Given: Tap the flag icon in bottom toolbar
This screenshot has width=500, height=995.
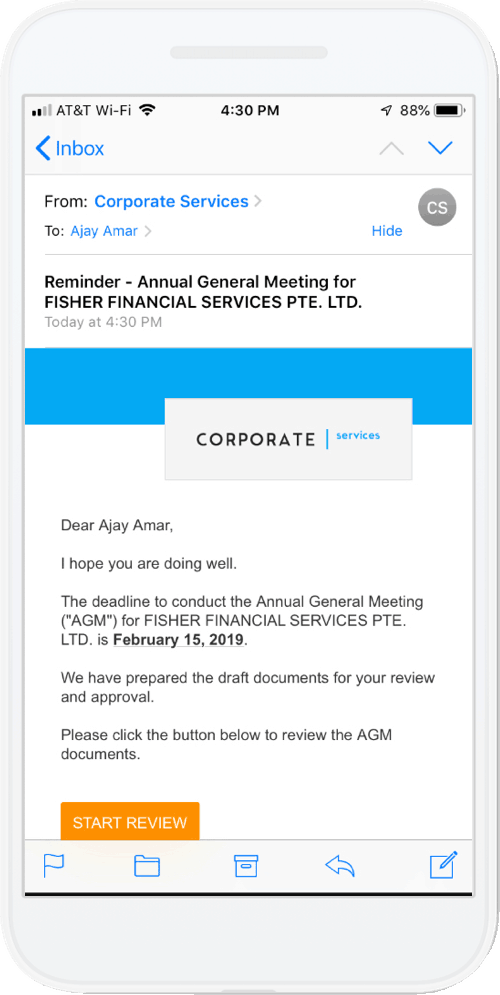Looking at the screenshot, I should tap(54, 866).
